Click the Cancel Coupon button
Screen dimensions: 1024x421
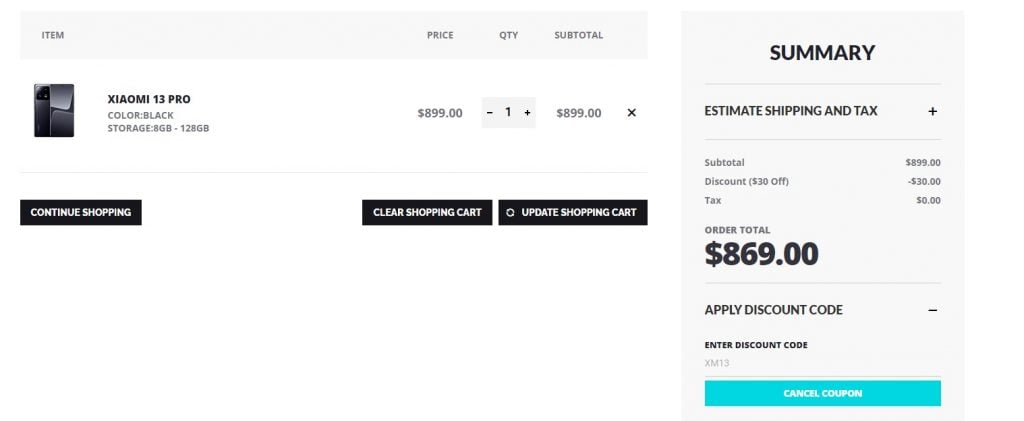822,393
